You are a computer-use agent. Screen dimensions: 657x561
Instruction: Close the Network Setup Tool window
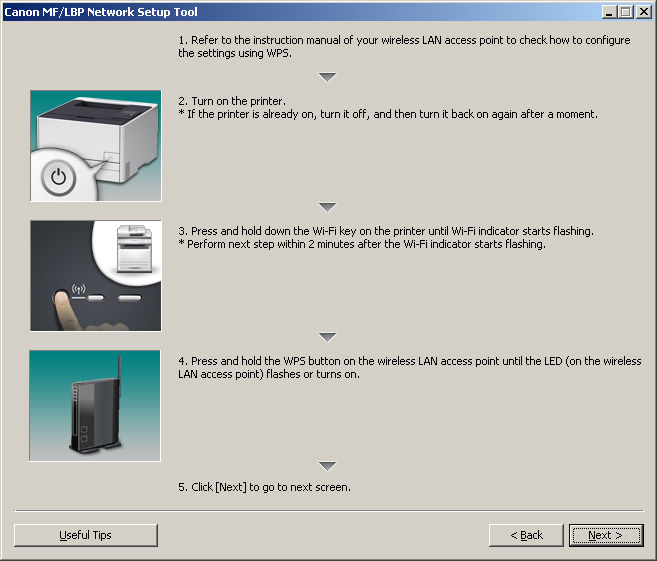644,11
